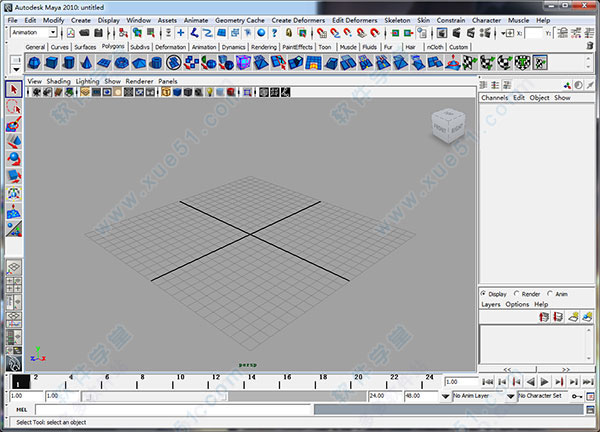Screen dimensions: 600x432
Task: Open the Skeleton menu
Action: point(397,20)
